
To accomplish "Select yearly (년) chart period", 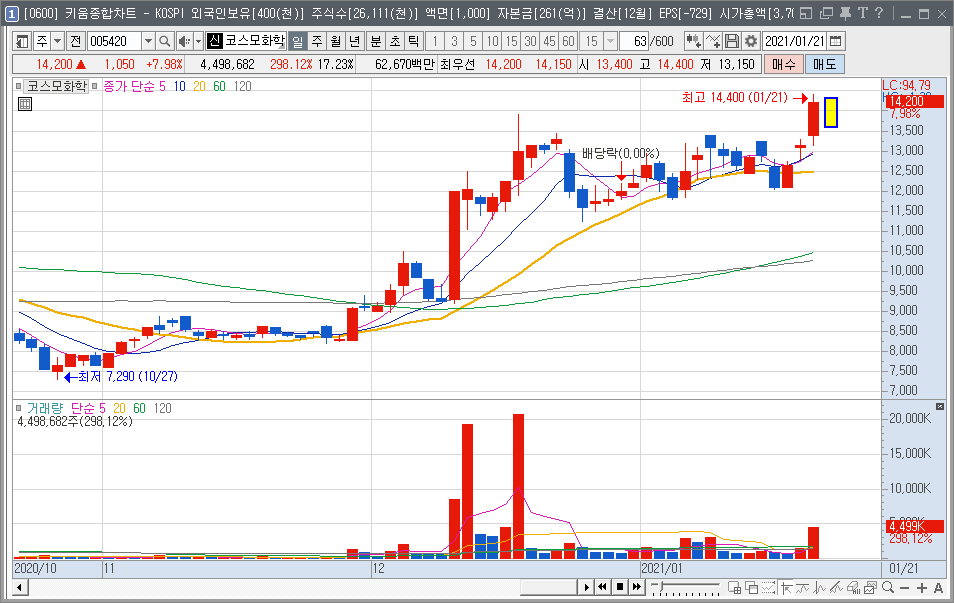I will point(355,41).
